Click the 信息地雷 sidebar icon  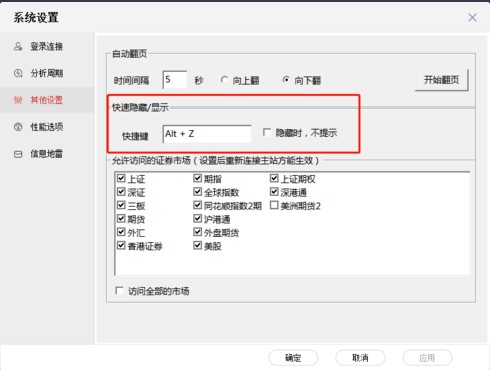tap(18, 154)
